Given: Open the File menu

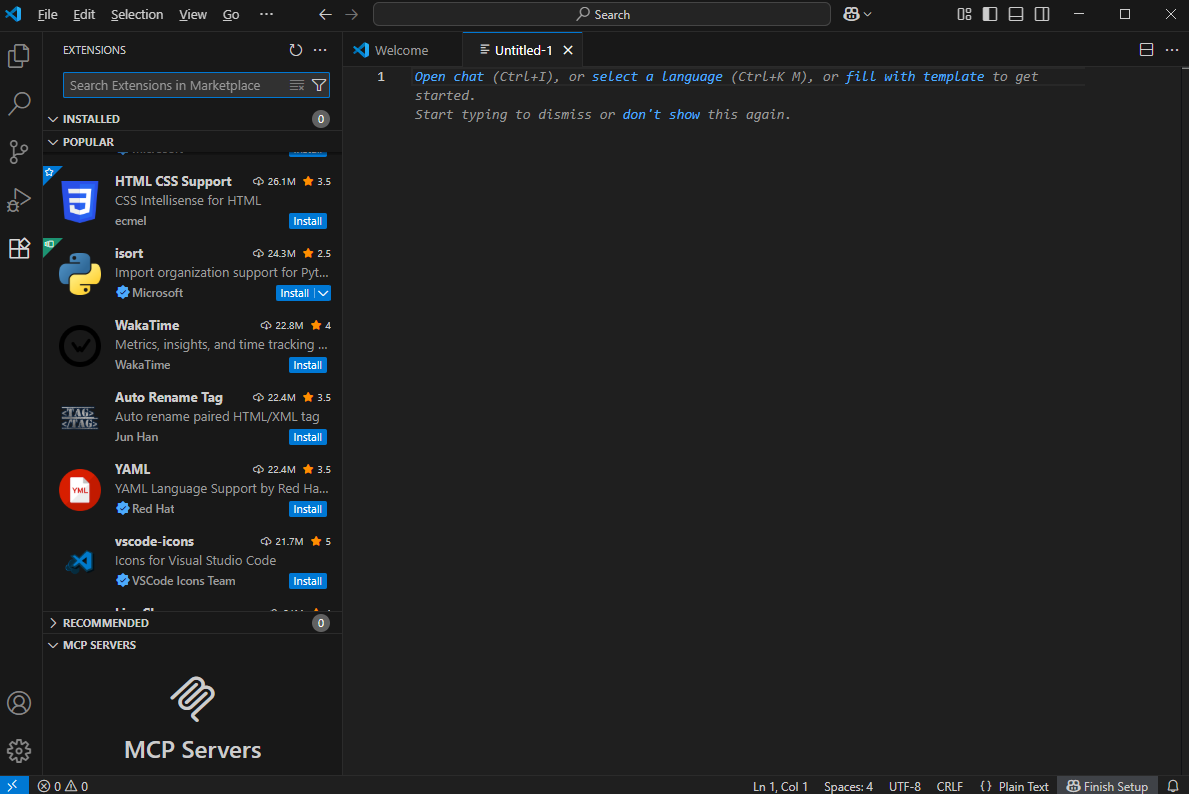Looking at the screenshot, I should [48, 14].
